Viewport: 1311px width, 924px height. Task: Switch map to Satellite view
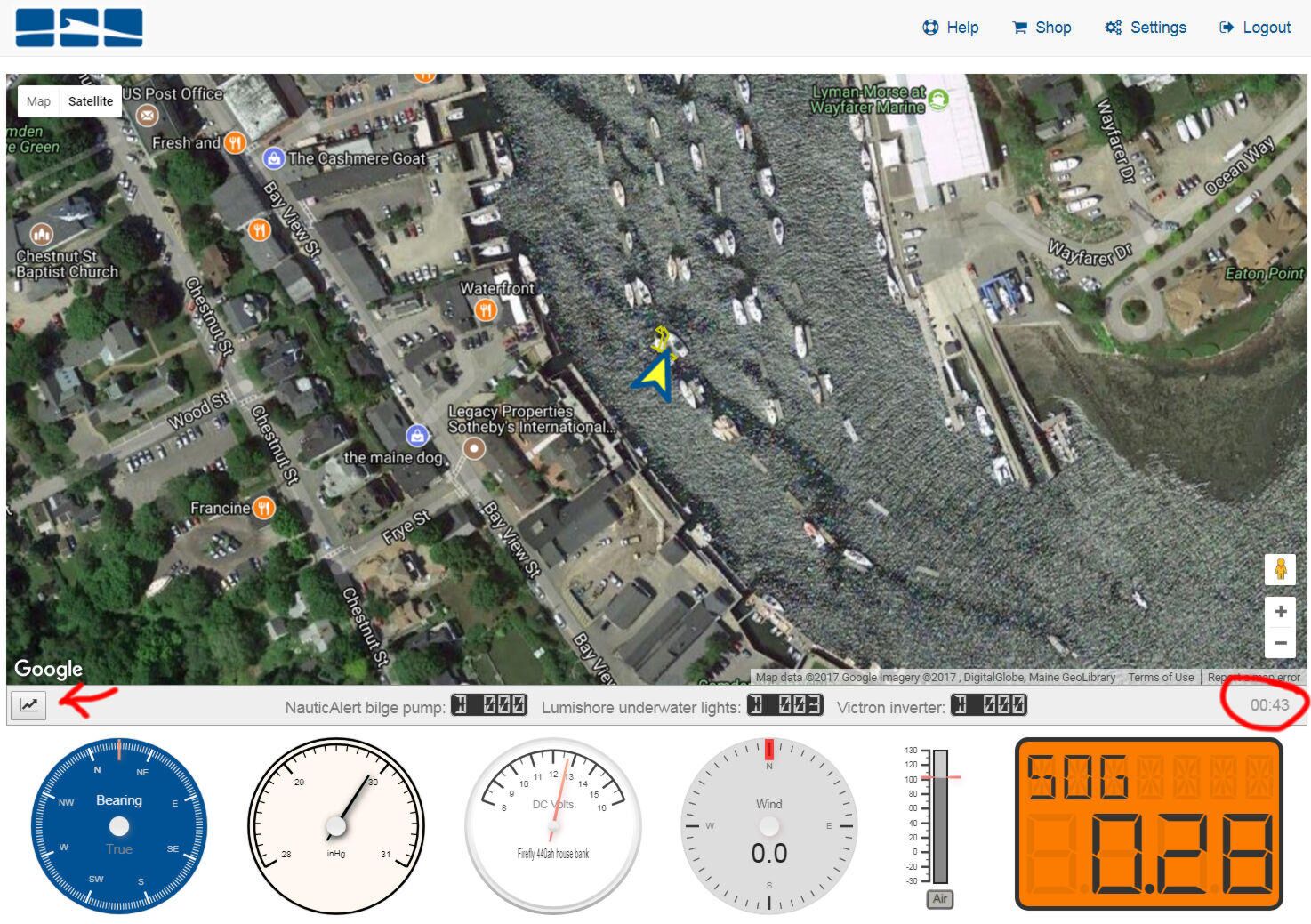click(91, 101)
